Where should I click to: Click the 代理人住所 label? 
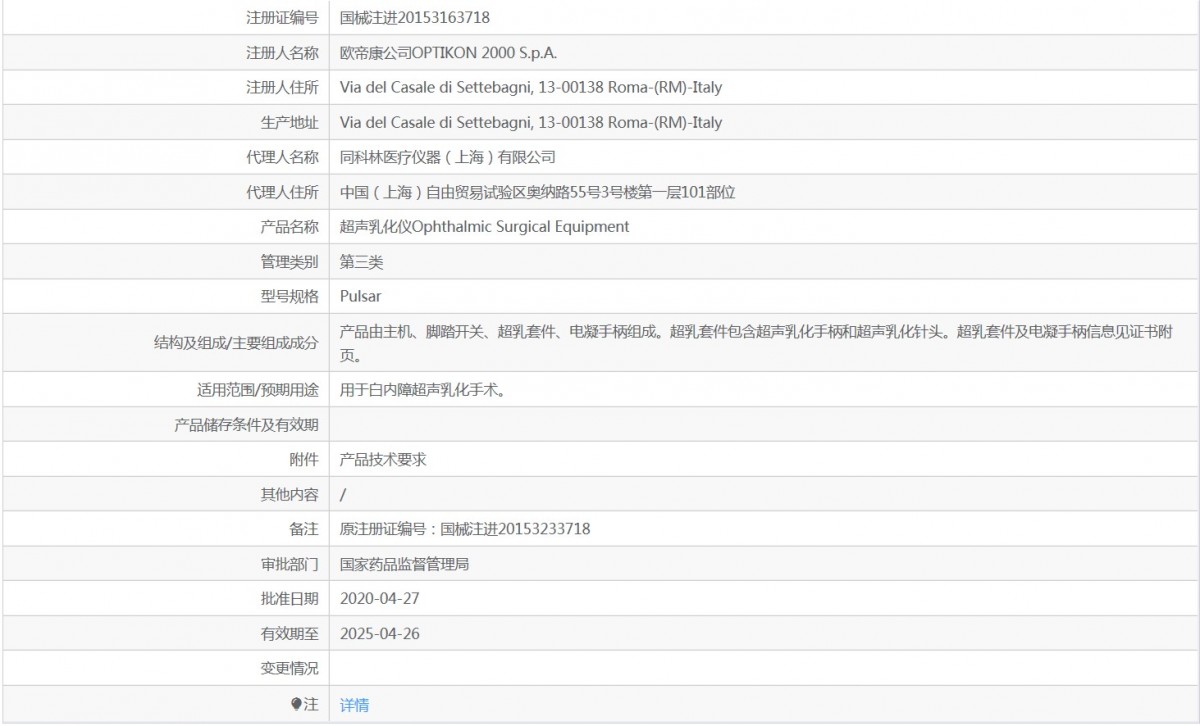pos(282,192)
